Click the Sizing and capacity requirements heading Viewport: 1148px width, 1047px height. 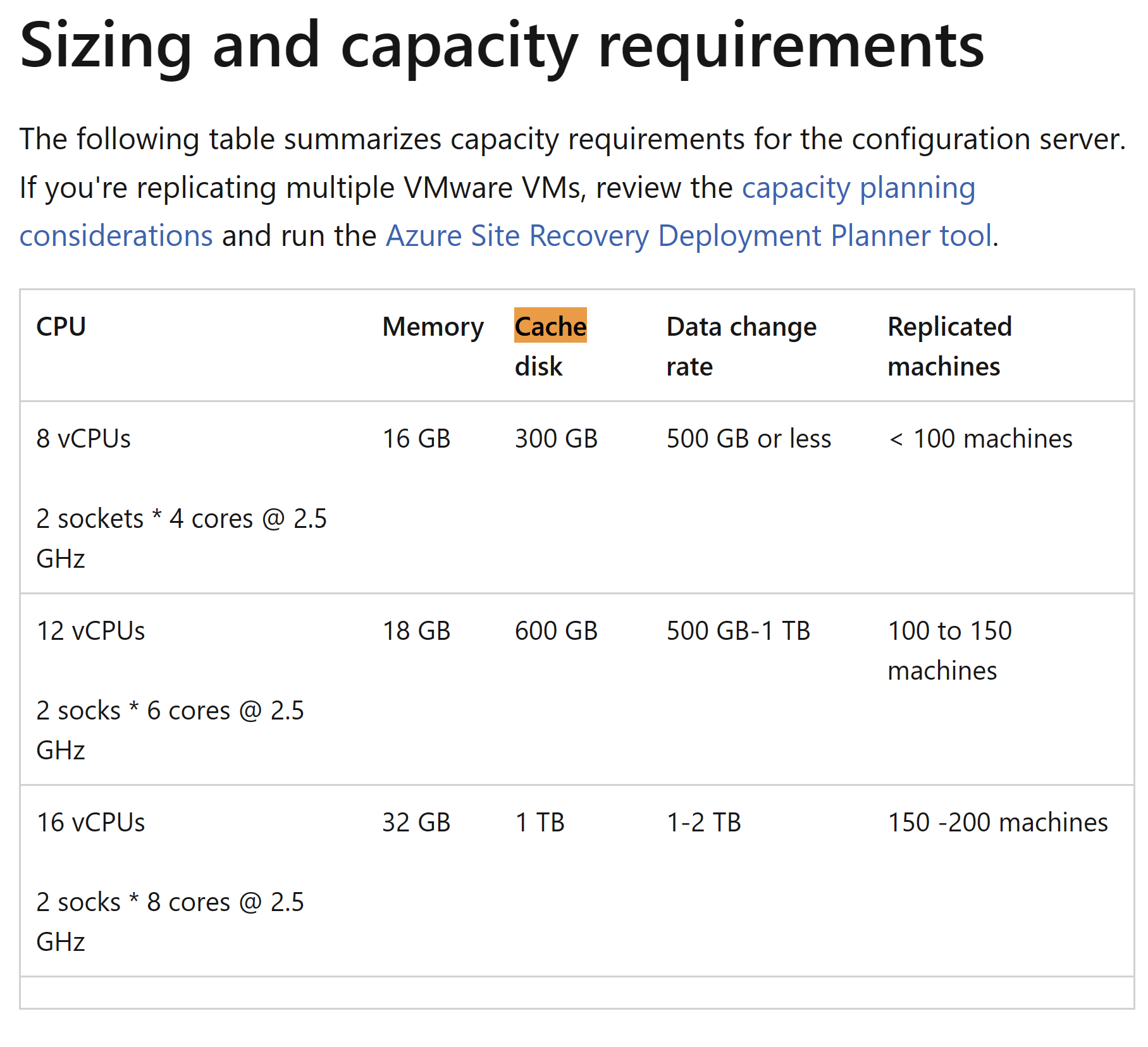tap(502, 46)
